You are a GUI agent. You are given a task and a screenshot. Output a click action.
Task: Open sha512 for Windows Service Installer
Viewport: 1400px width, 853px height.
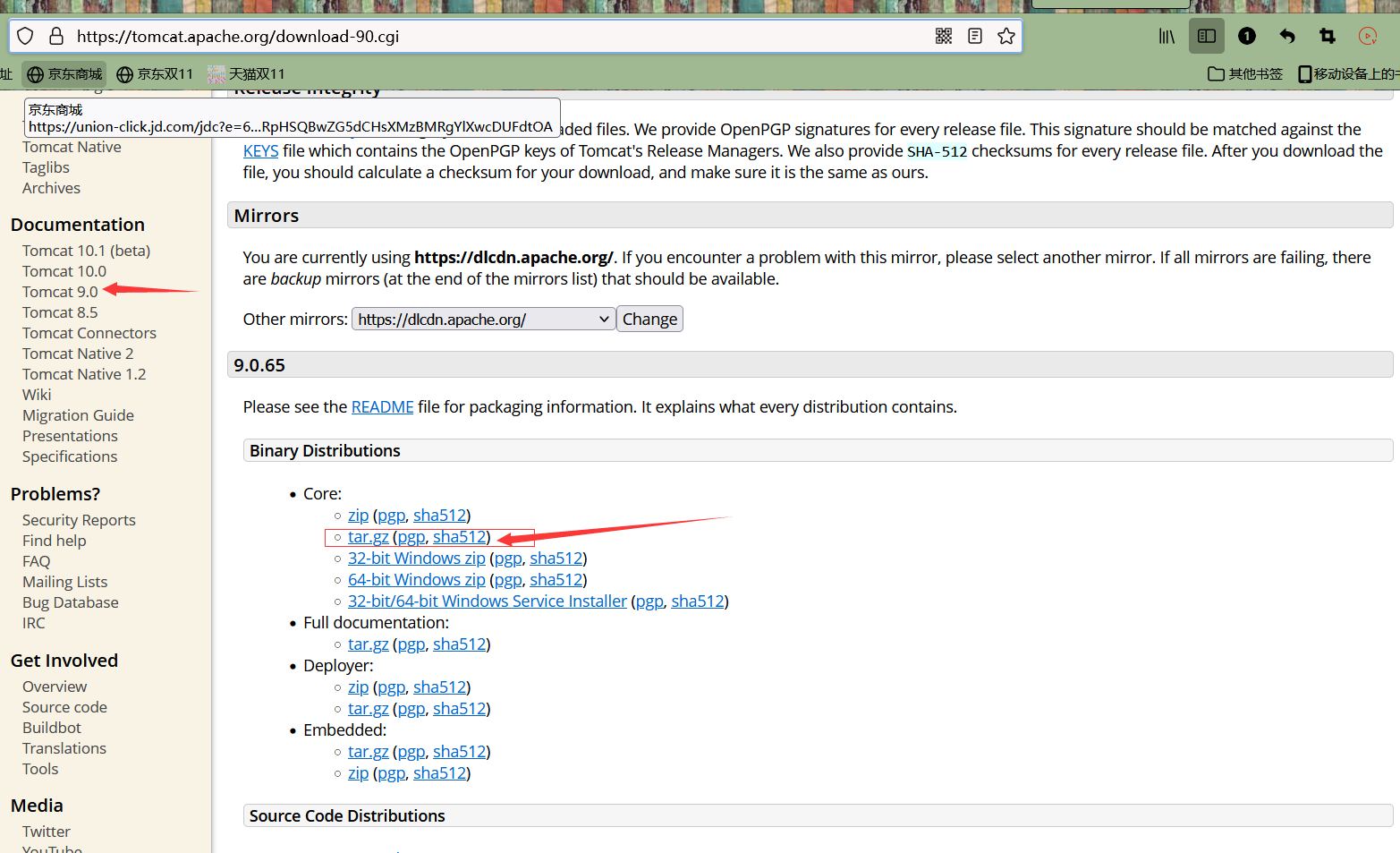click(698, 601)
